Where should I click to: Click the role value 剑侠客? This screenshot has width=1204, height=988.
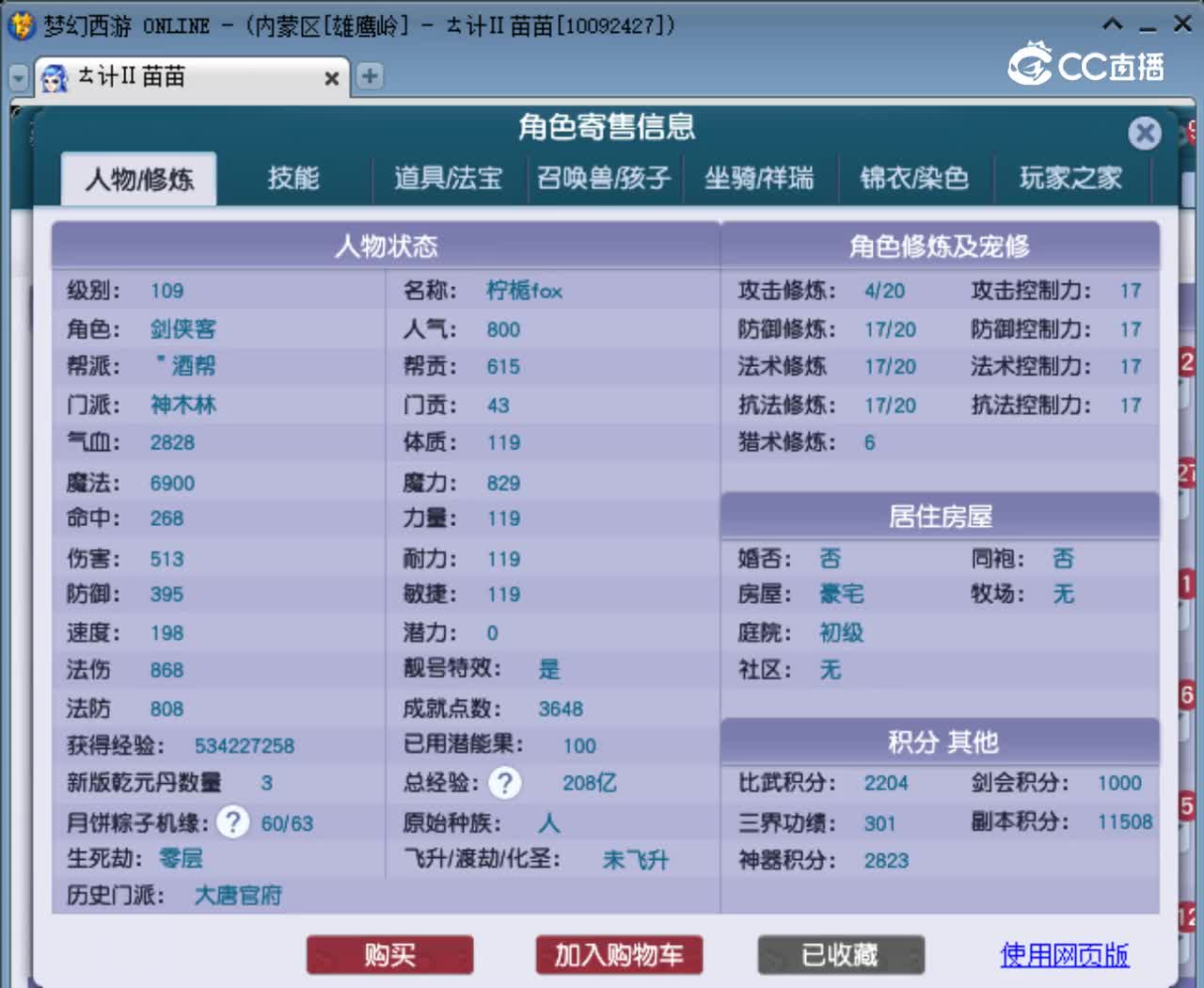pos(182,329)
